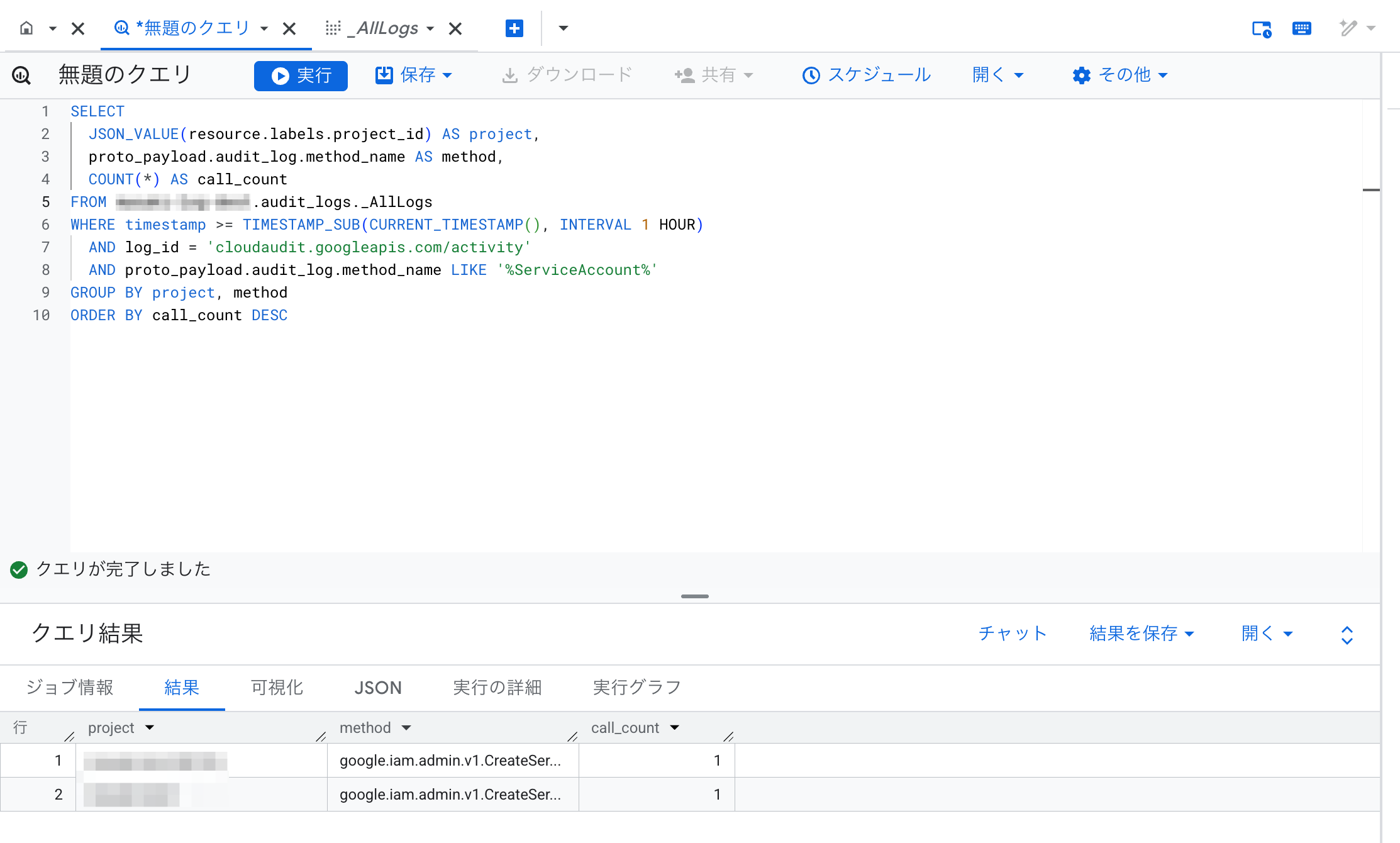
Task: Switch to the 可視化 tab
Action: tap(277, 687)
